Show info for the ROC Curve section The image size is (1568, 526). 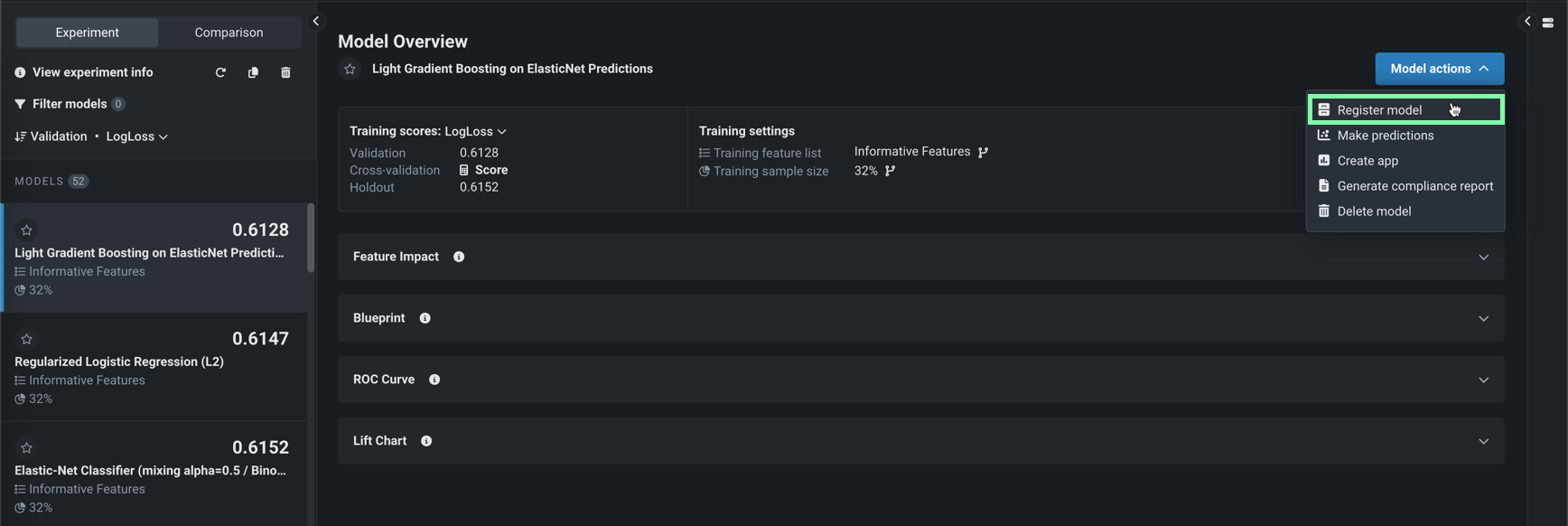coord(434,380)
